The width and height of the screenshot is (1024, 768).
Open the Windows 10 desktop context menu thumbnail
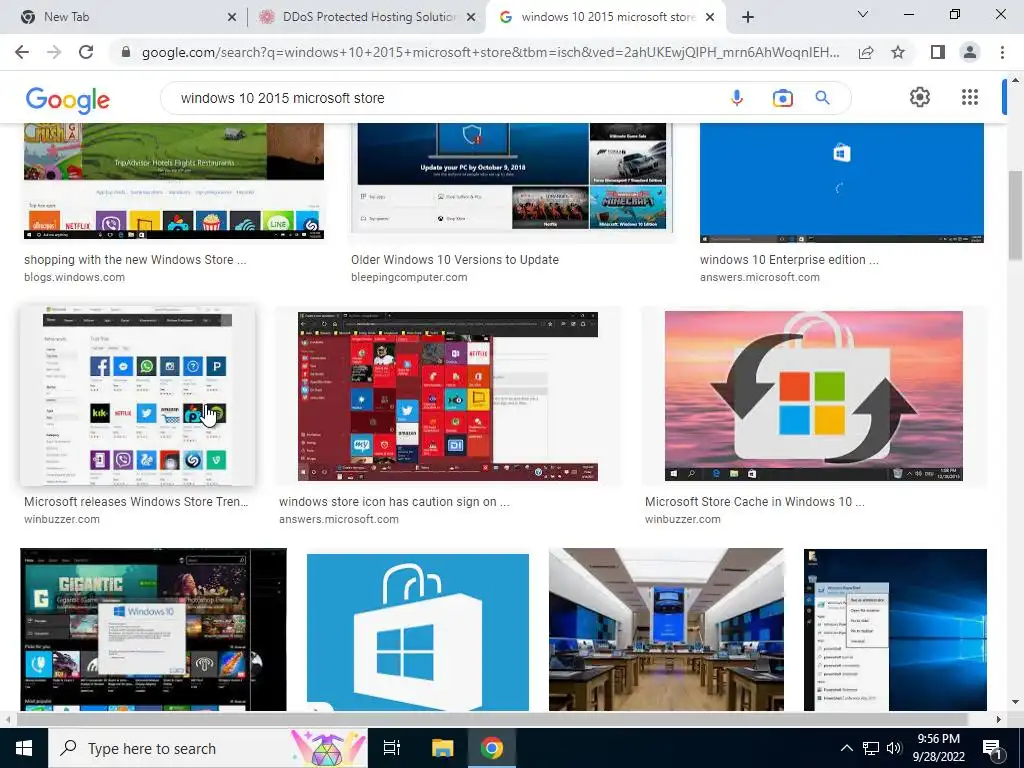click(895, 630)
